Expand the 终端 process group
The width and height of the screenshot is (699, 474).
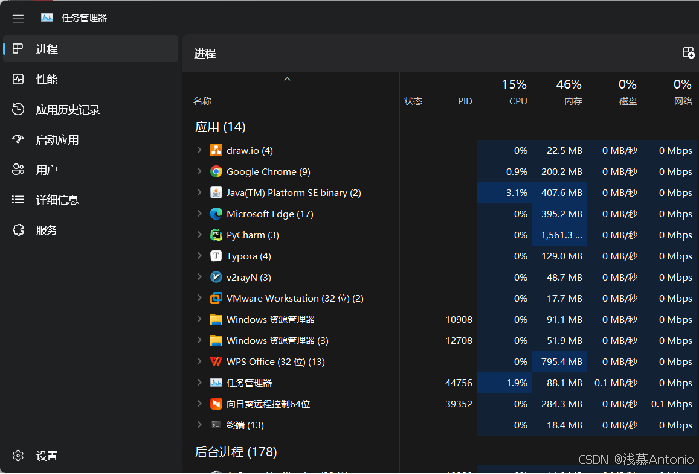(200, 425)
